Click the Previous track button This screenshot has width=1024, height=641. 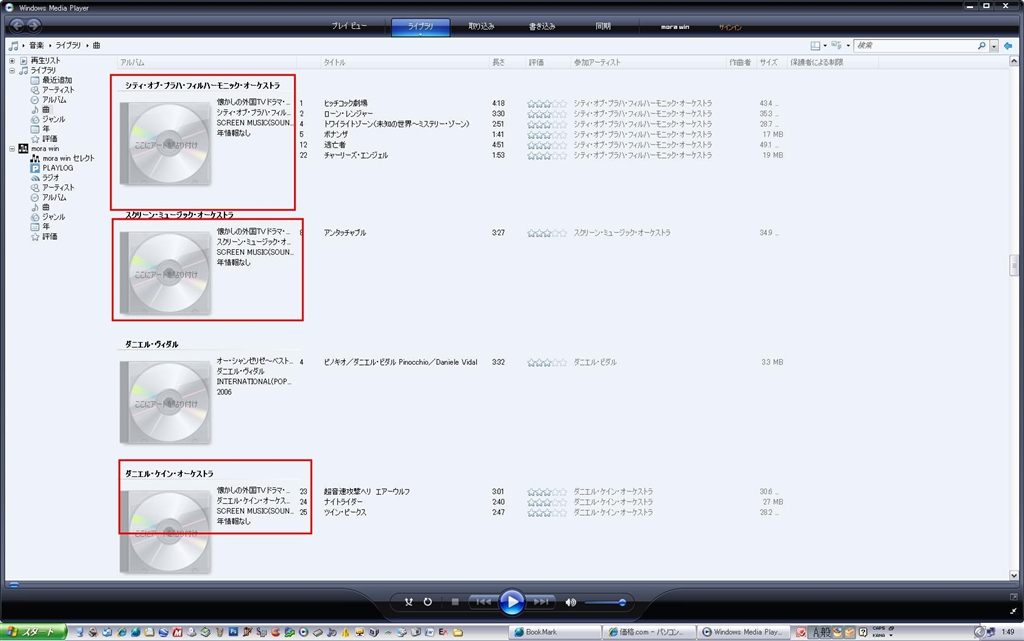tap(483, 602)
